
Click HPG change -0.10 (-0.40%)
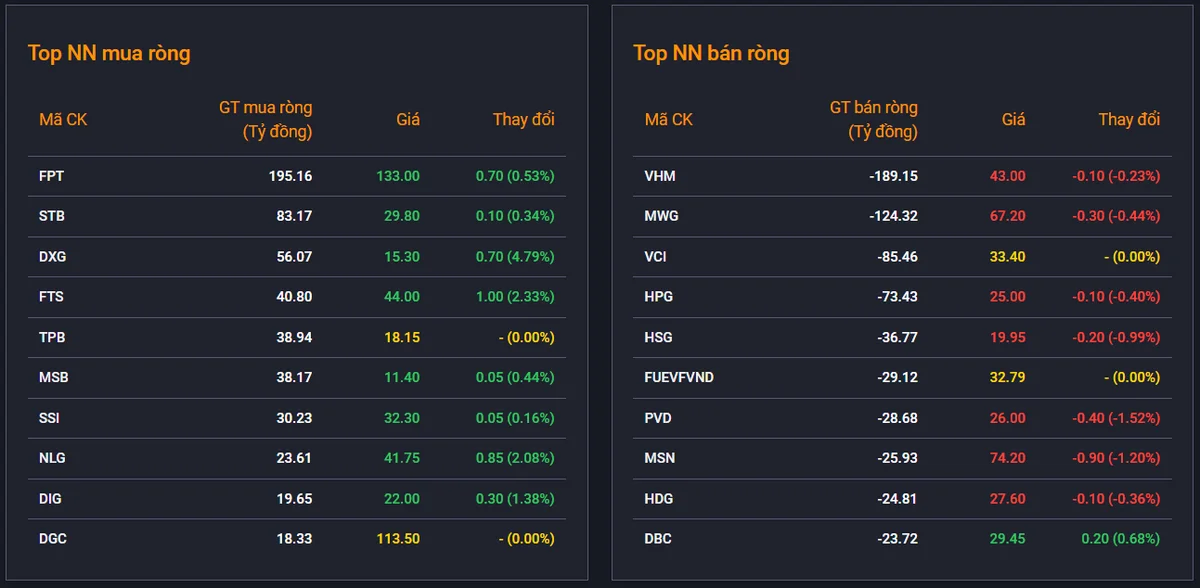(1116, 297)
